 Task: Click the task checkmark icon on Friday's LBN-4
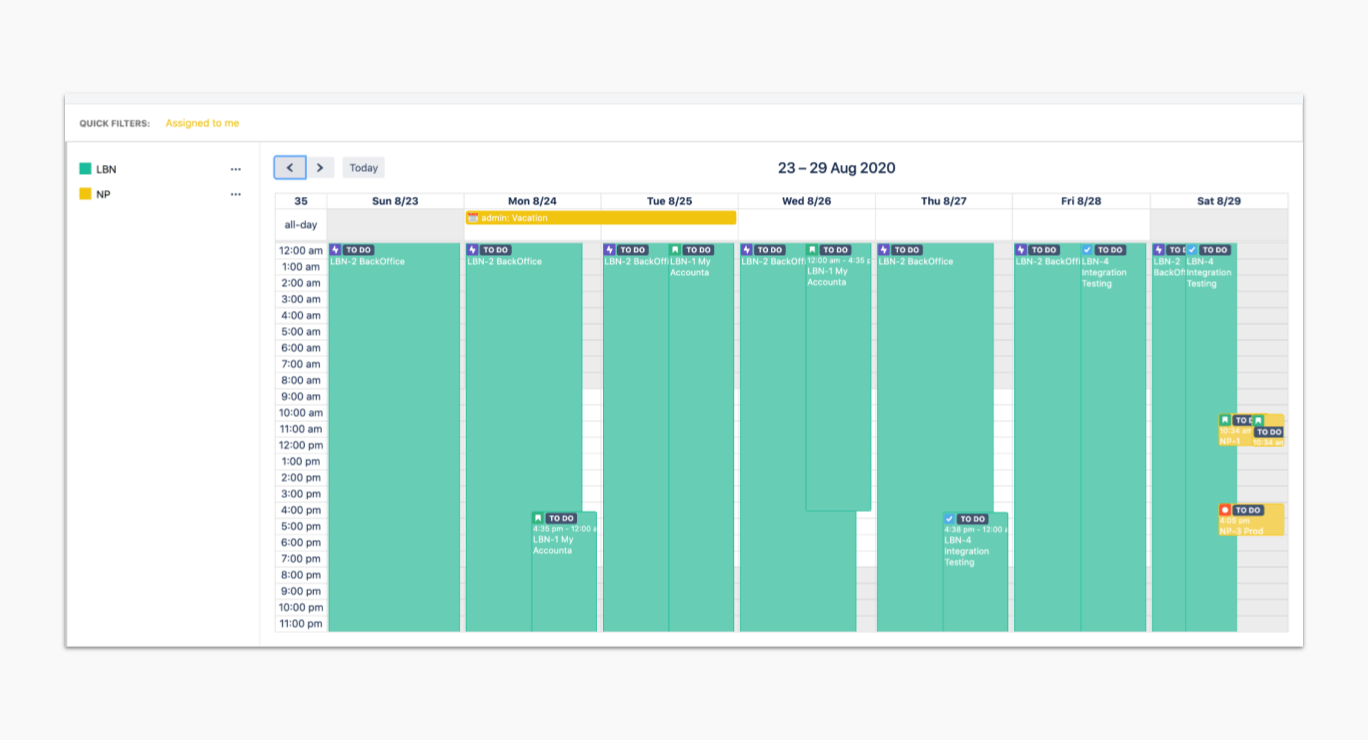(x=1087, y=250)
